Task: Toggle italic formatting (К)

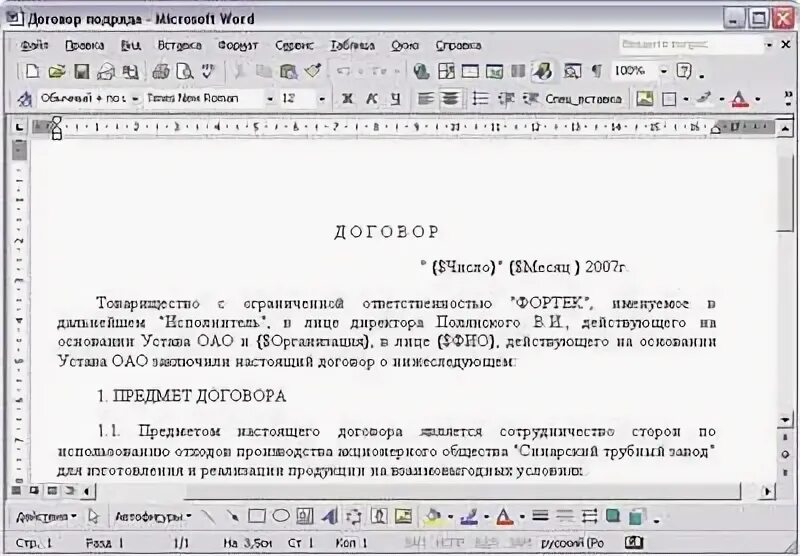Action: click(x=371, y=98)
